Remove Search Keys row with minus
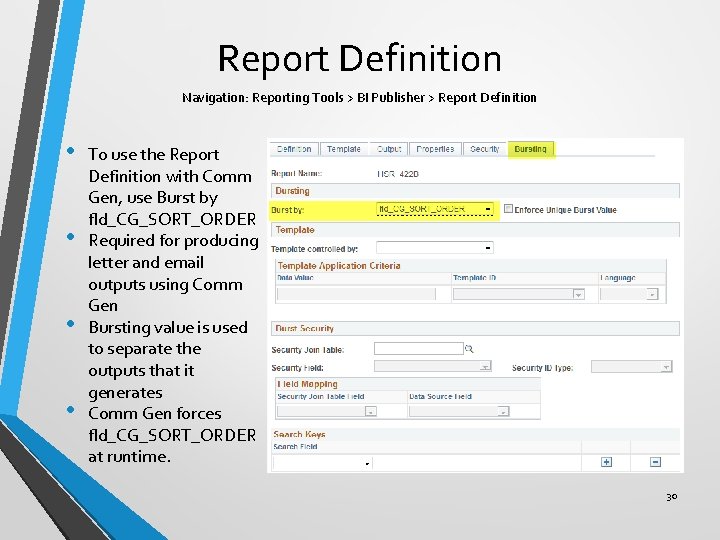 [655, 462]
